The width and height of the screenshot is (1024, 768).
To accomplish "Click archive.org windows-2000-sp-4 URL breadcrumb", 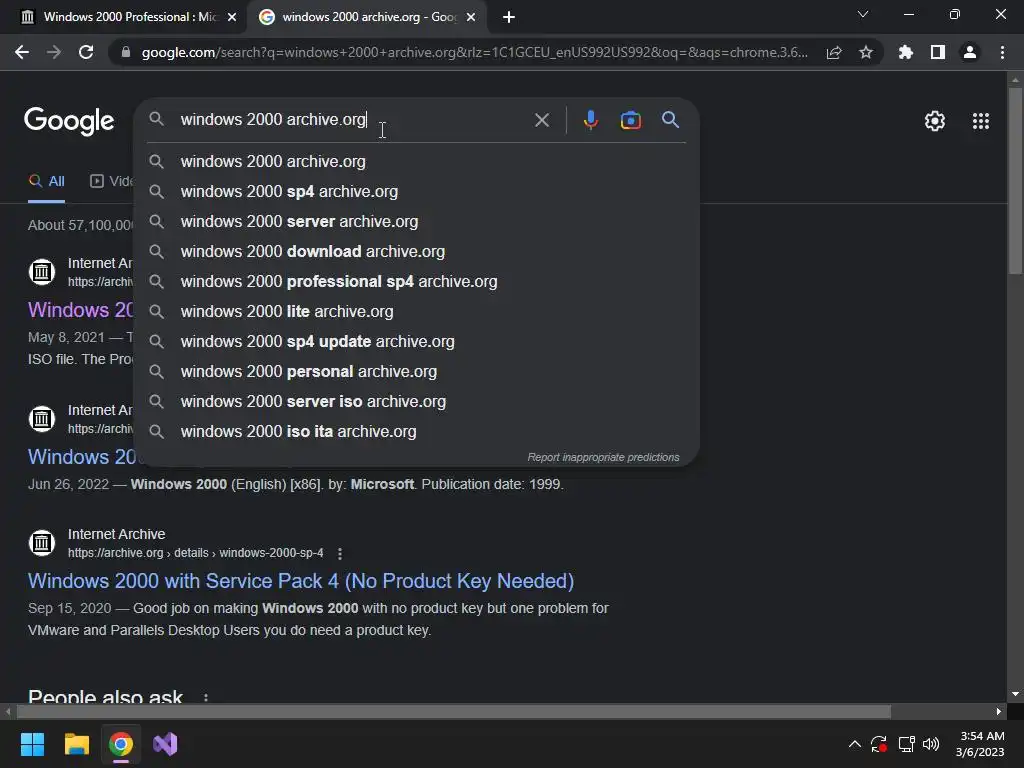I will (x=195, y=552).
